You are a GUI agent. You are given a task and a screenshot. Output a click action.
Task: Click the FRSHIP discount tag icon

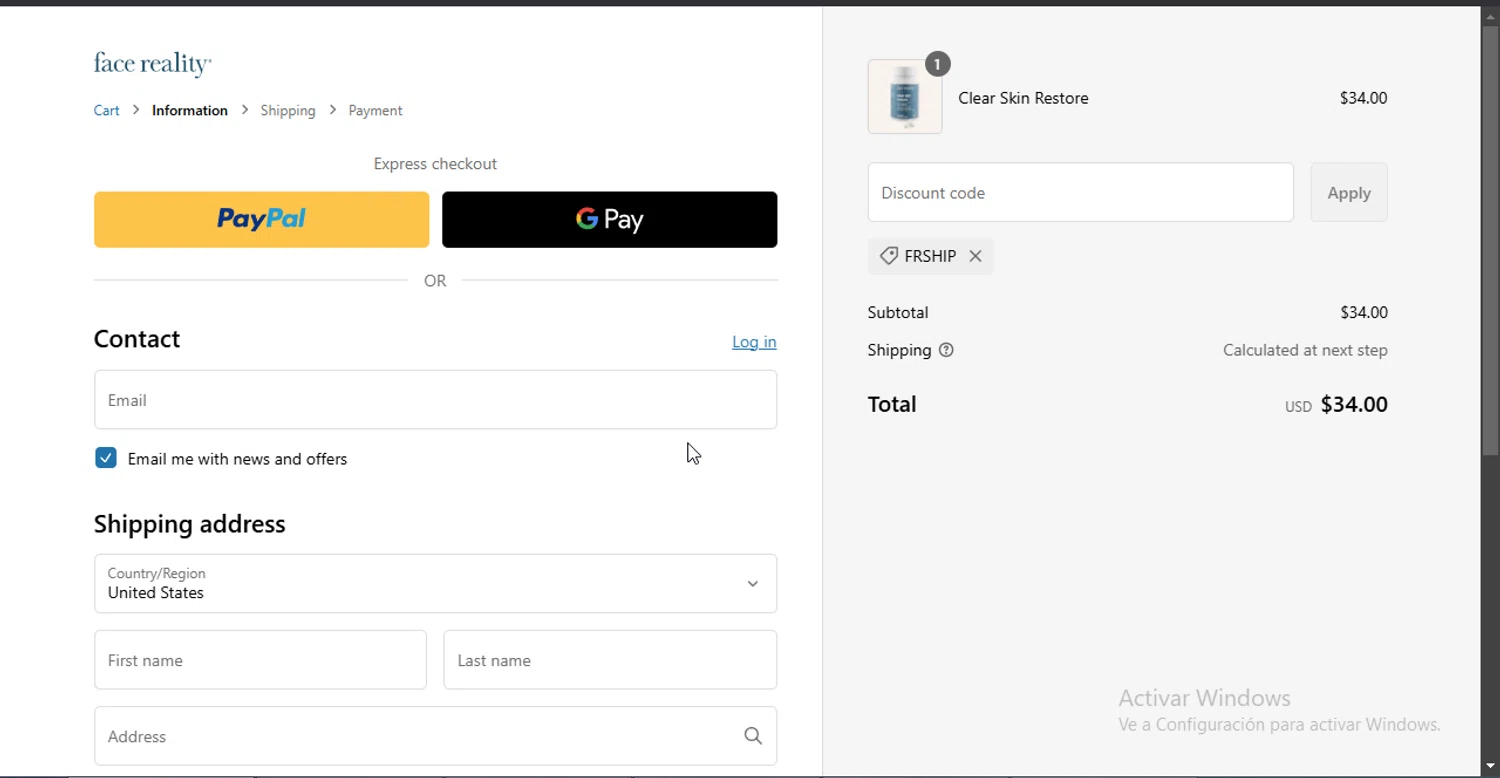point(888,256)
